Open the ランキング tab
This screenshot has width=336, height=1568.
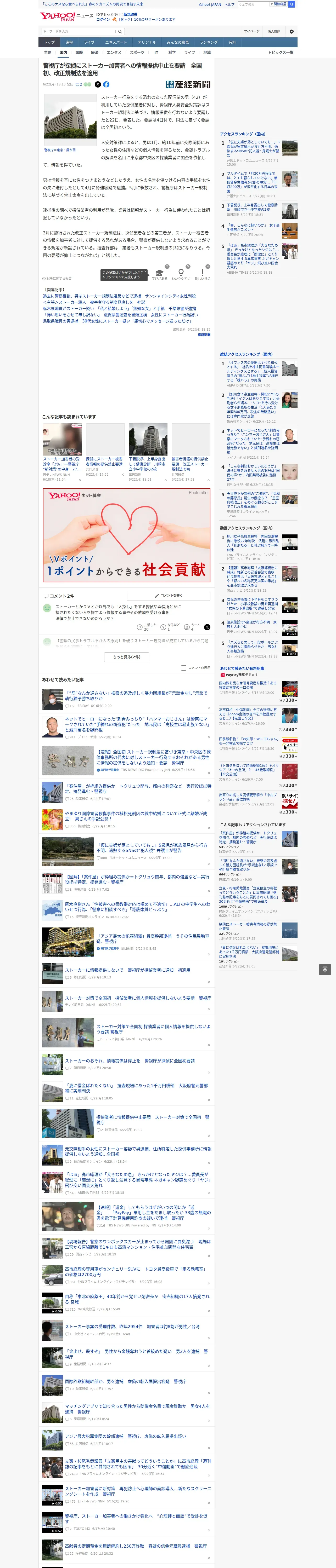[209, 43]
